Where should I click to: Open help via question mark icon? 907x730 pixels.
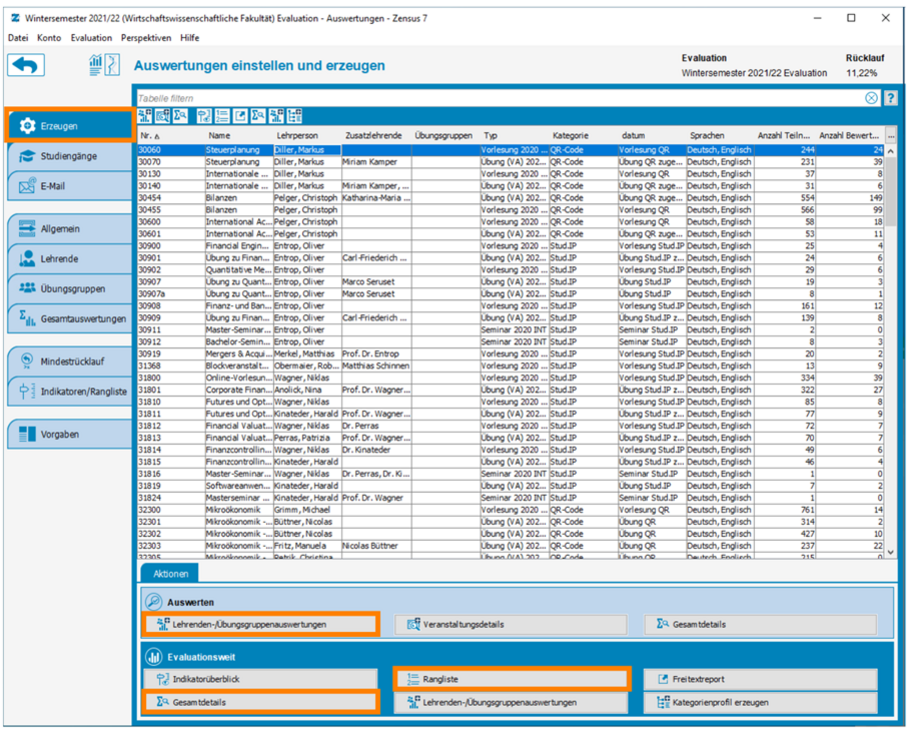(890, 98)
